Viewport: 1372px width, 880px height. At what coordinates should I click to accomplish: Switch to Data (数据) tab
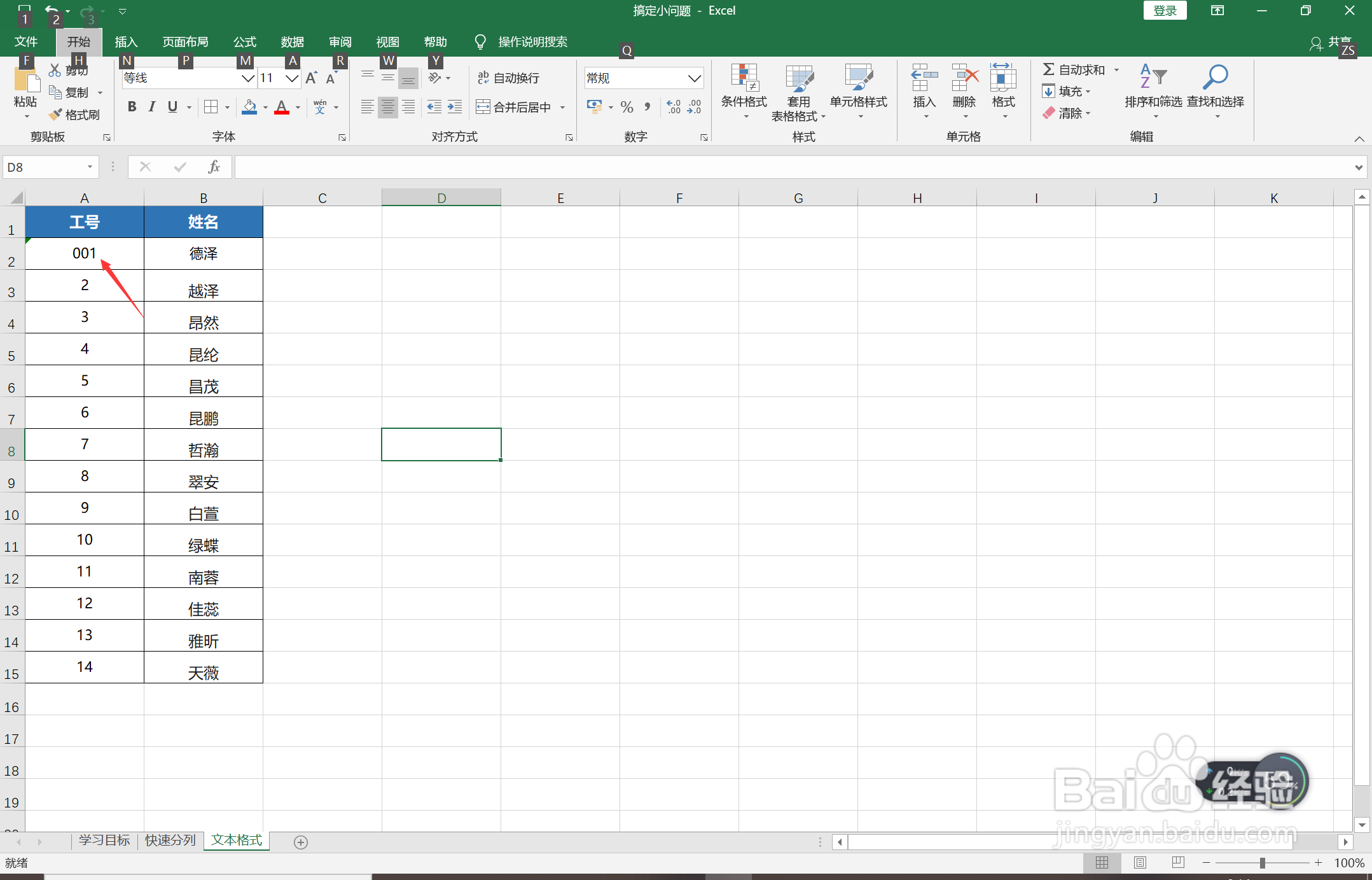click(x=293, y=42)
